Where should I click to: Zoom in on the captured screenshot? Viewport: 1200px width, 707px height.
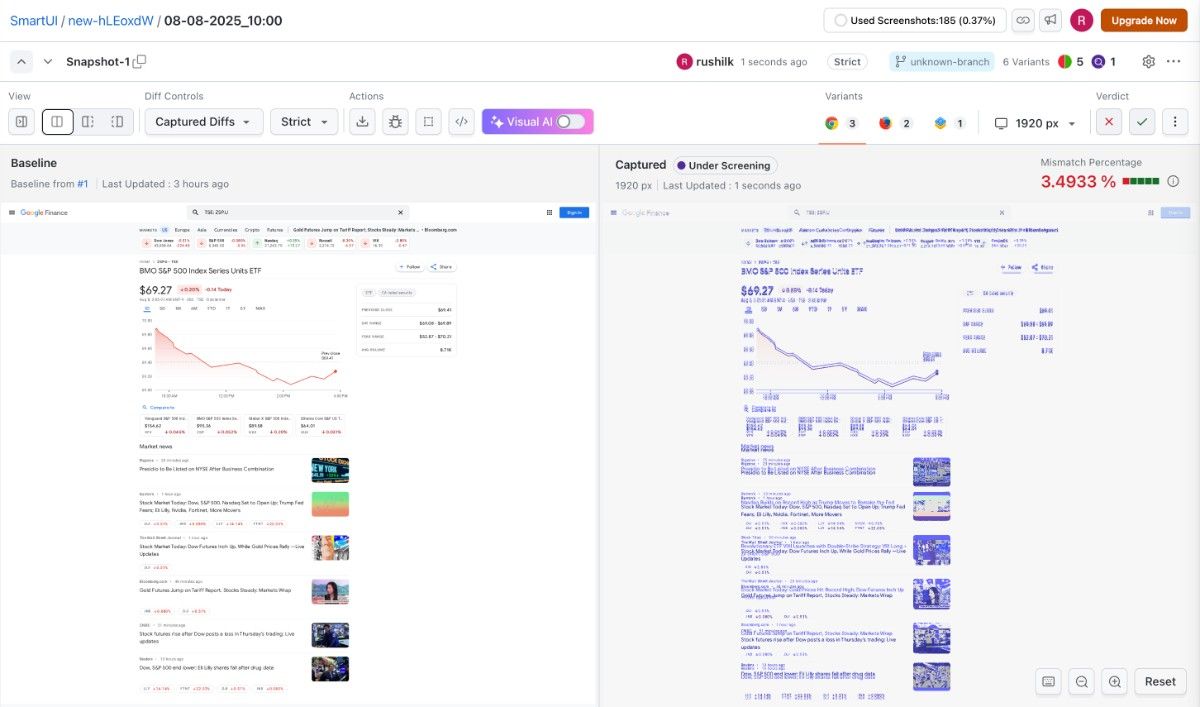[1114, 681]
